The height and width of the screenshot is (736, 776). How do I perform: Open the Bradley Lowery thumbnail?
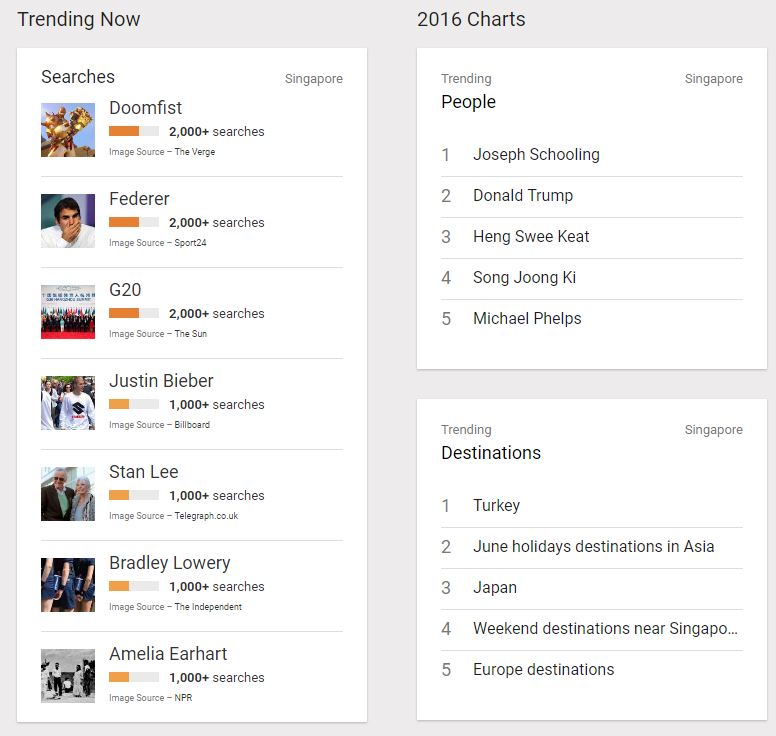pos(68,585)
